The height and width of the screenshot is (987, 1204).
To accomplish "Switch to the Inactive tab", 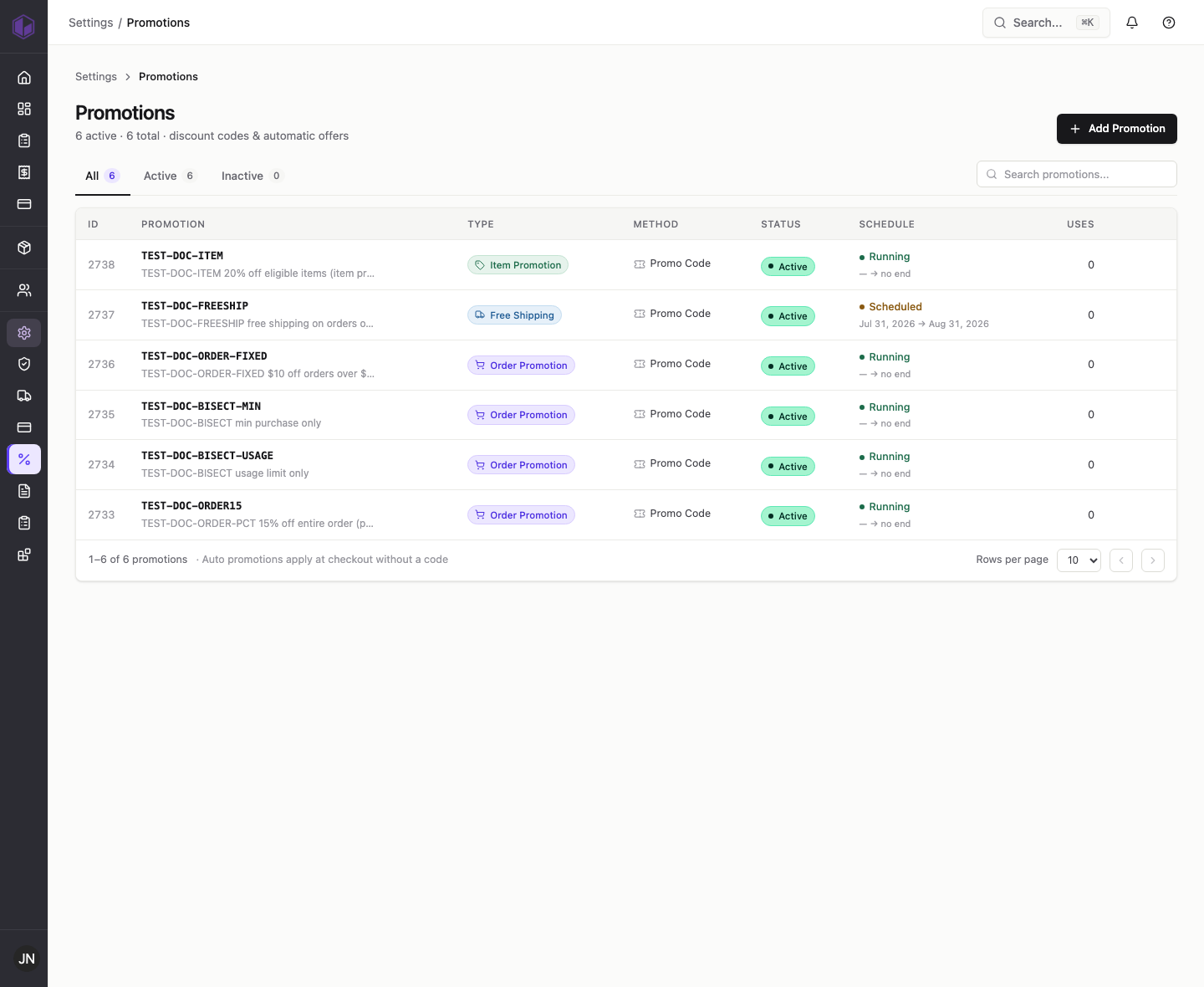I will tap(252, 176).
